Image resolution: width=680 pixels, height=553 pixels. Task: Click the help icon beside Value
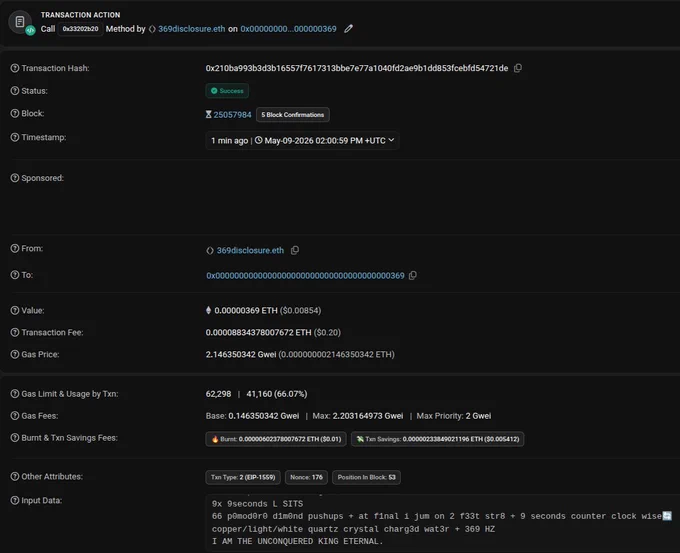tap(15, 311)
